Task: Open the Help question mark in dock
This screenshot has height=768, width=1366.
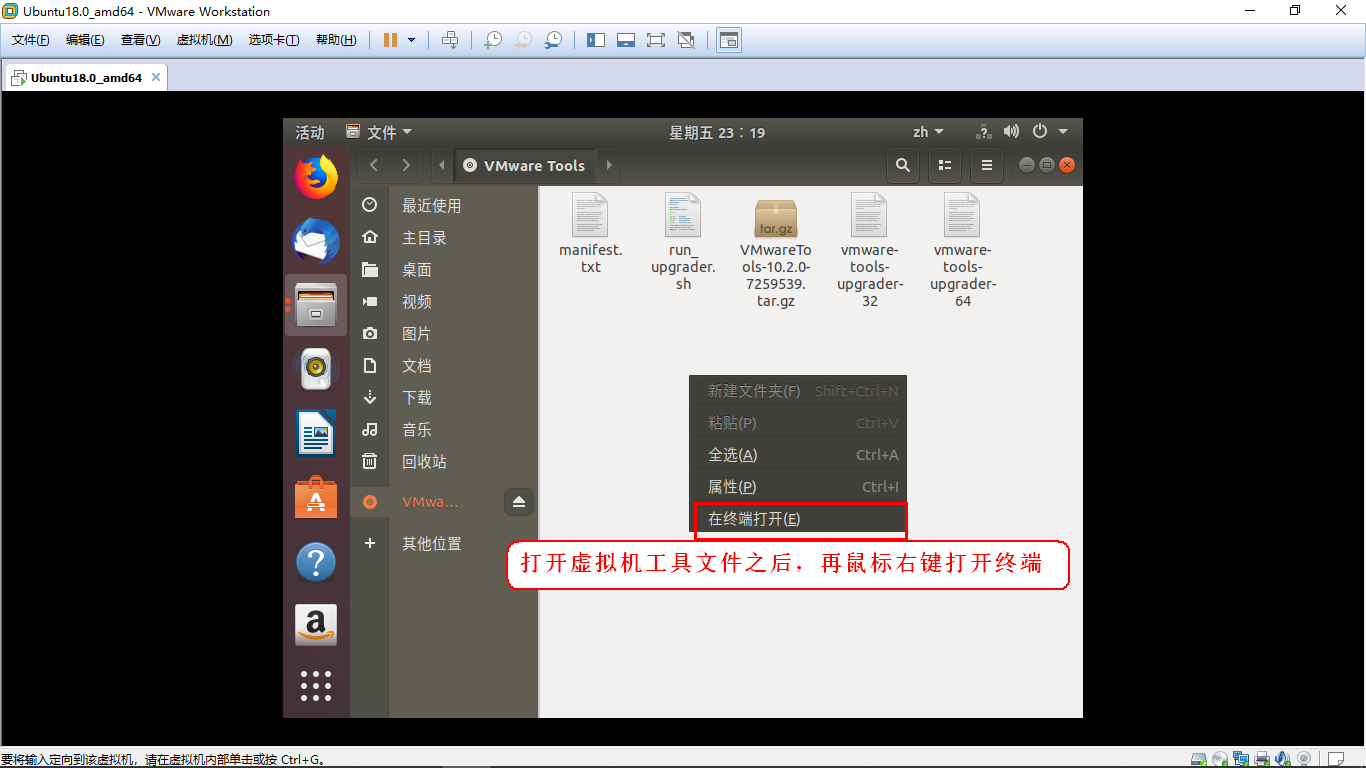Action: pyautogui.click(x=316, y=561)
